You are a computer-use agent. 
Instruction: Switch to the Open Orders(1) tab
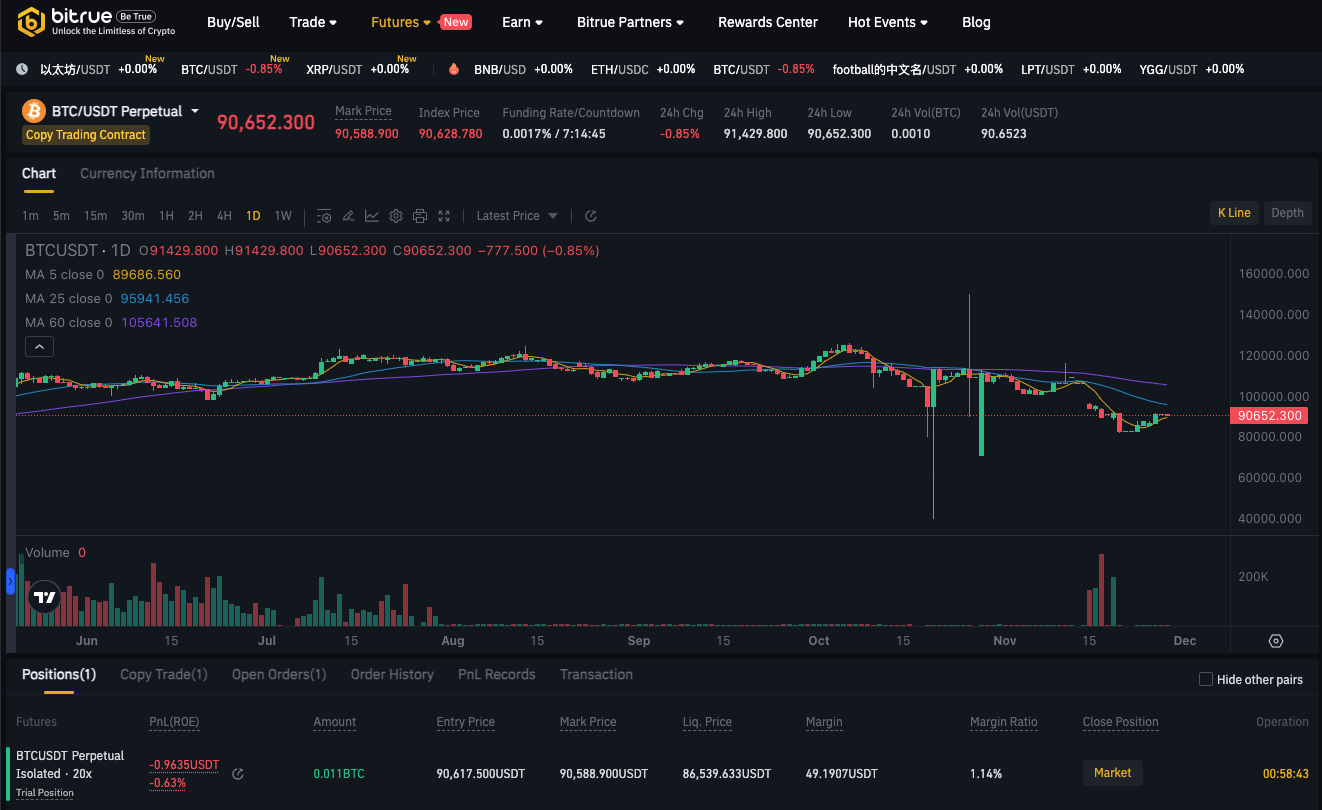pyautogui.click(x=279, y=675)
